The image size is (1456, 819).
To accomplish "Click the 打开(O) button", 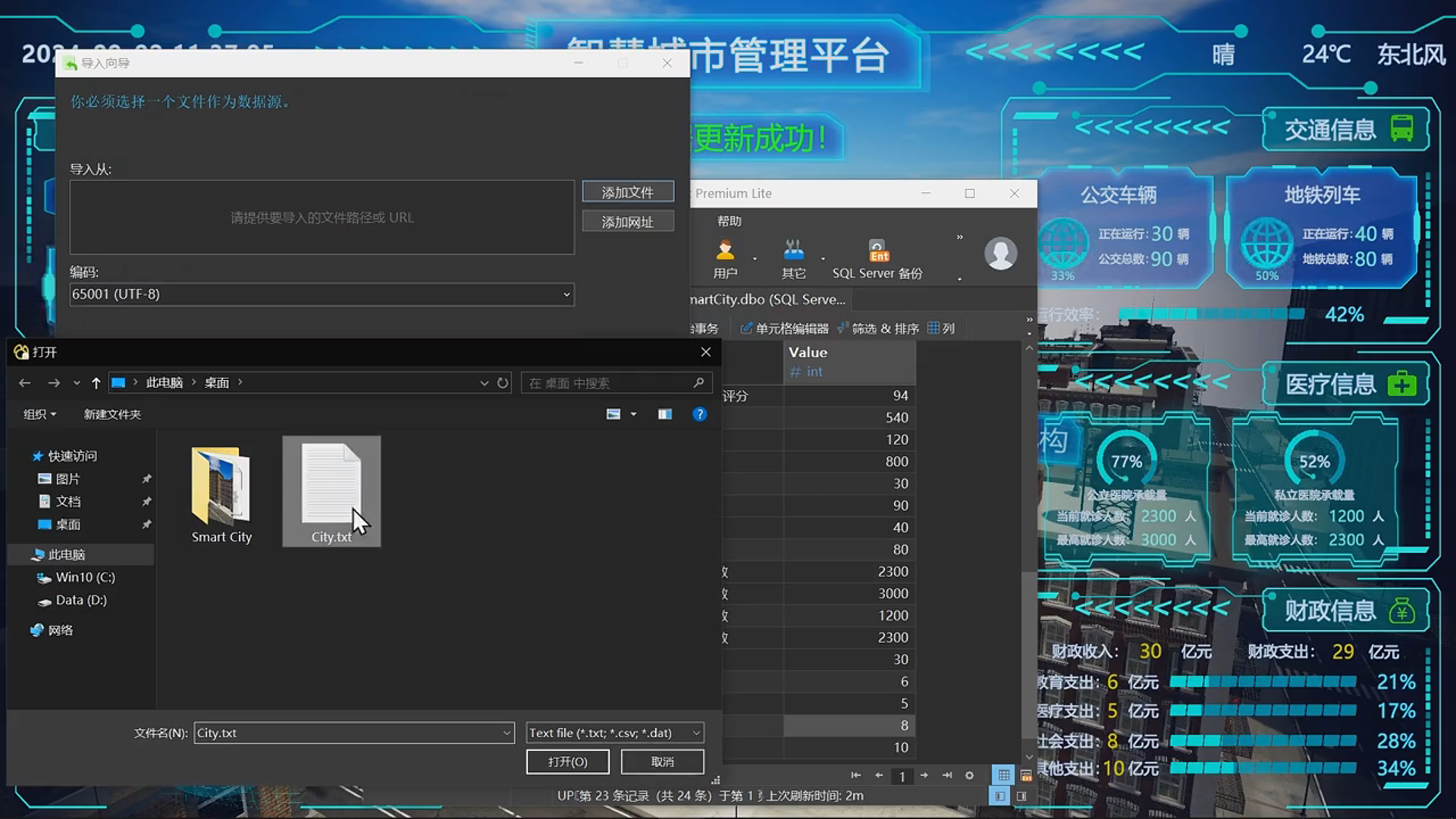I will (567, 761).
